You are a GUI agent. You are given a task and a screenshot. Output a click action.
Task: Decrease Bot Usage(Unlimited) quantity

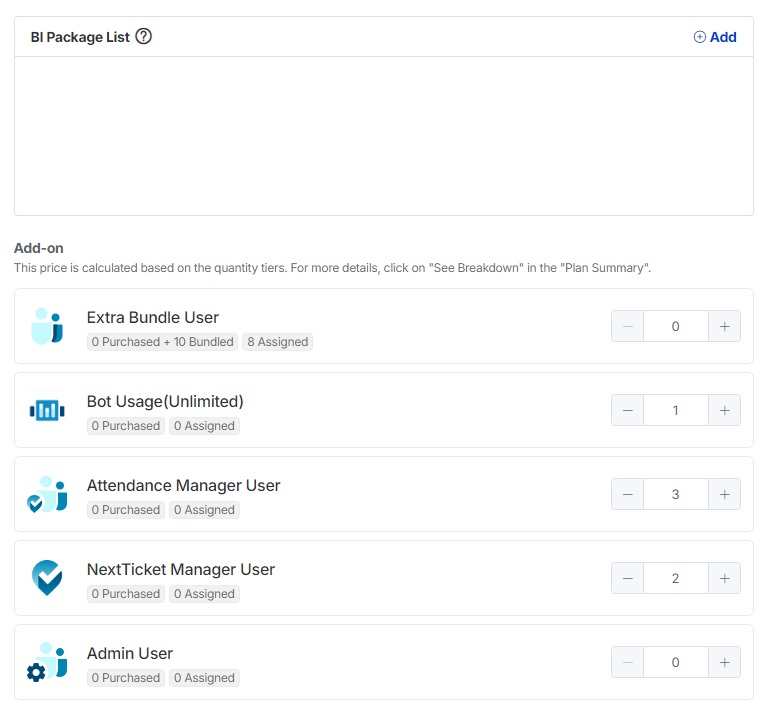point(627,410)
